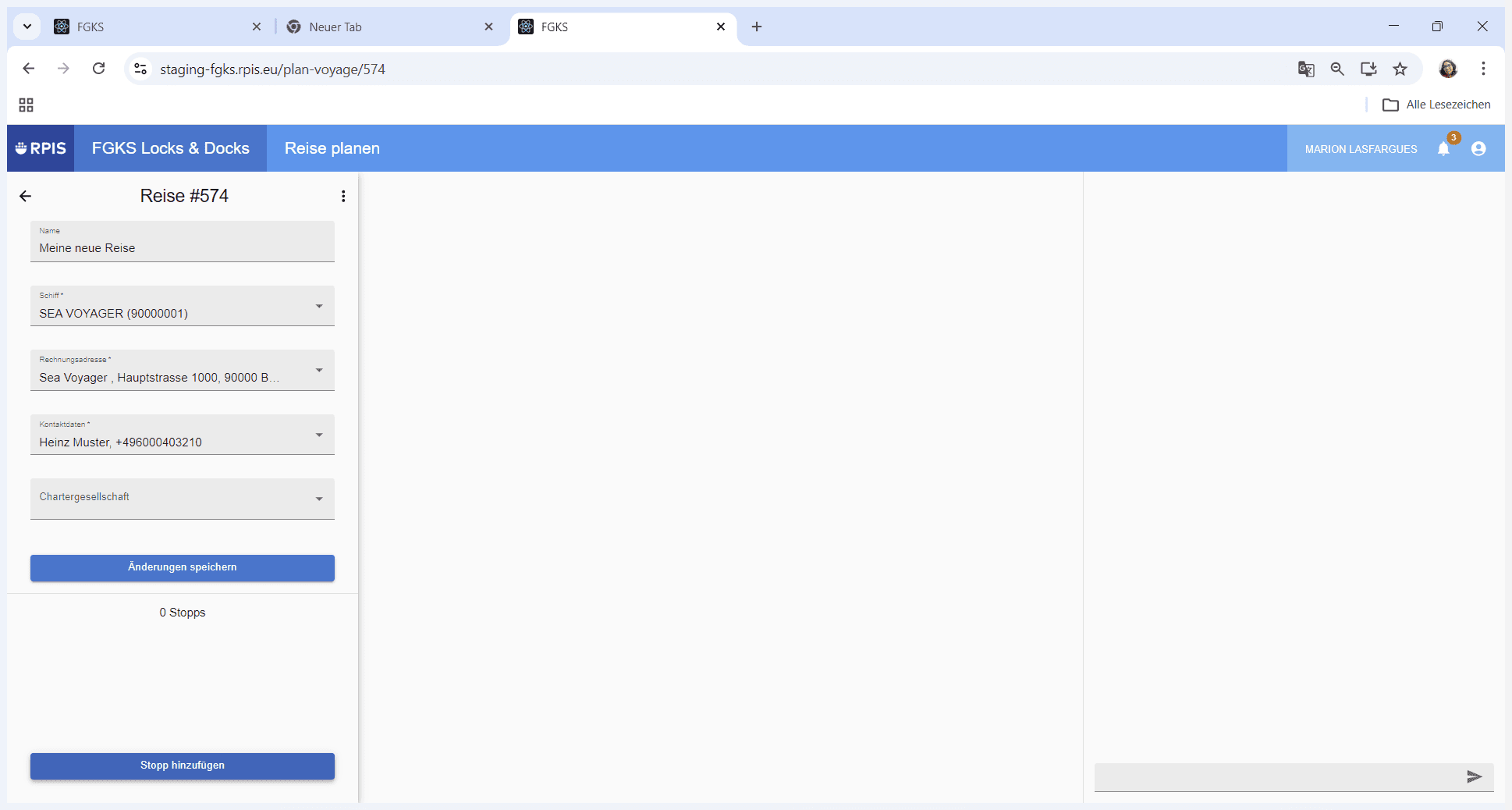The image size is (1512, 810).
Task: Expand the Kontaktdaten dropdown with Heinz Muster
Action: pos(183,435)
